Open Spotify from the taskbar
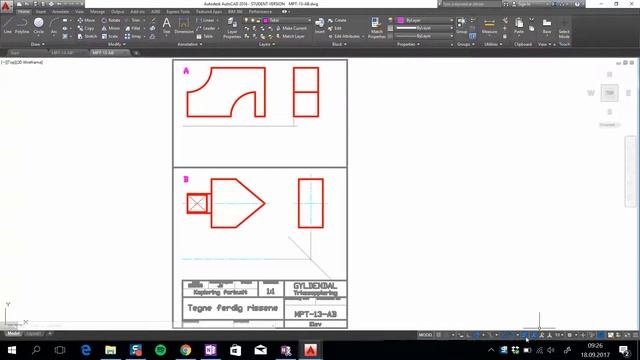 (x=161, y=350)
